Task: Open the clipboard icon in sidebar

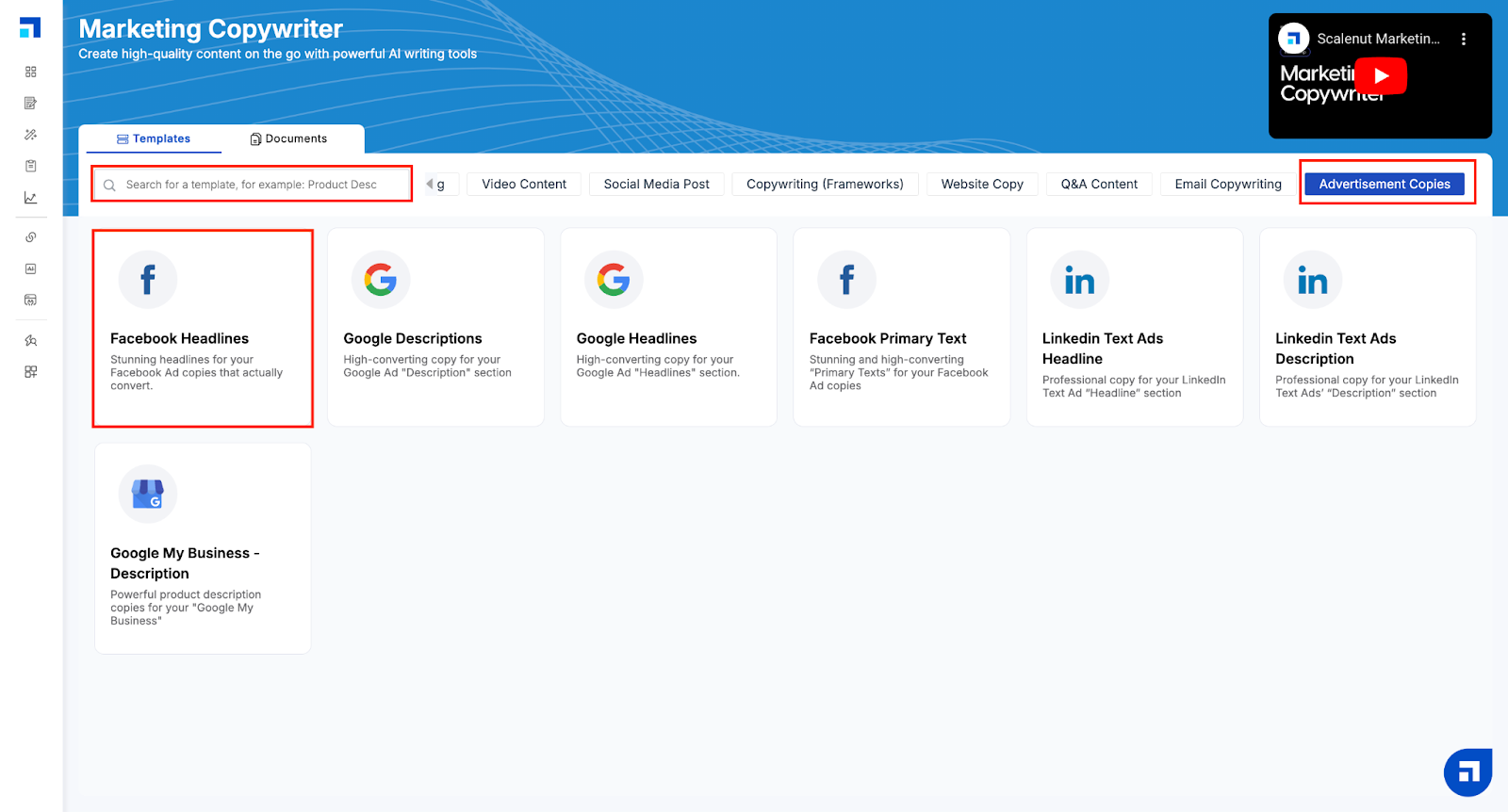Action: (31, 166)
